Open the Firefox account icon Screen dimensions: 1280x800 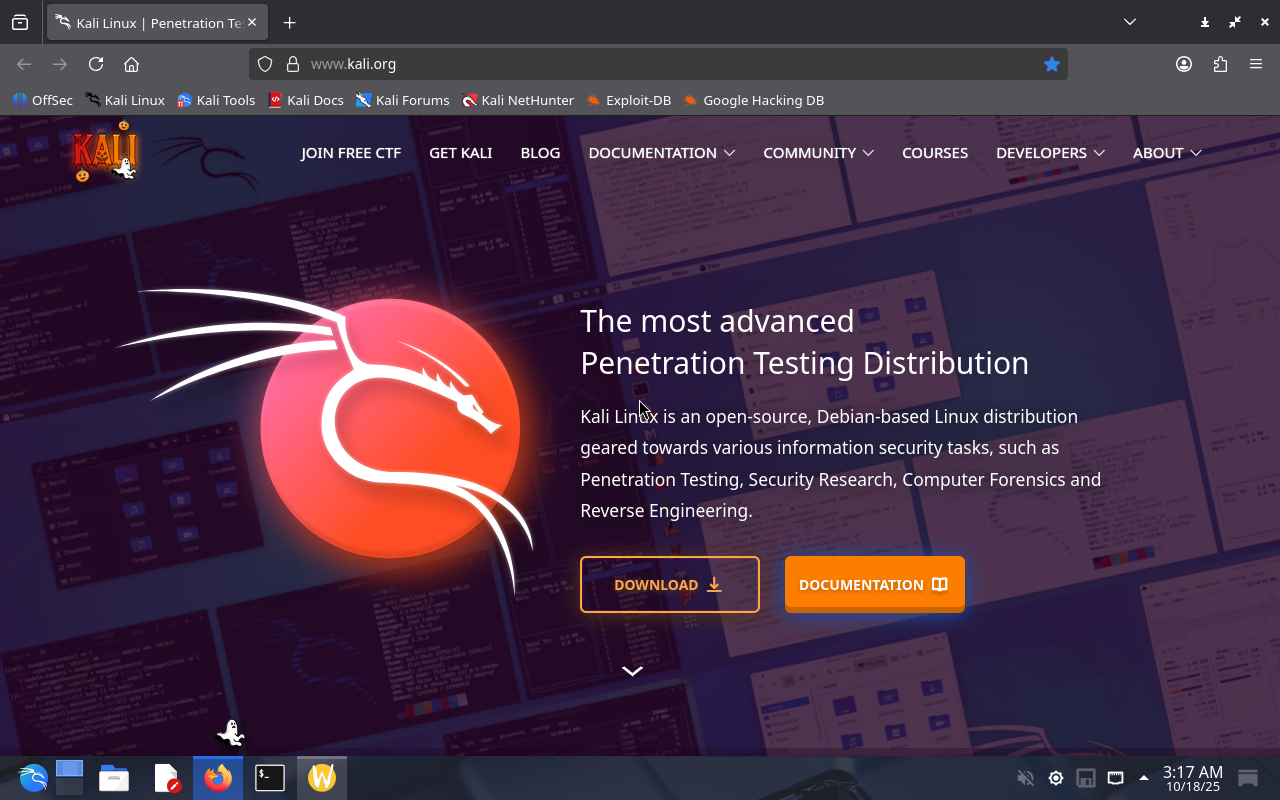point(1184,64)
